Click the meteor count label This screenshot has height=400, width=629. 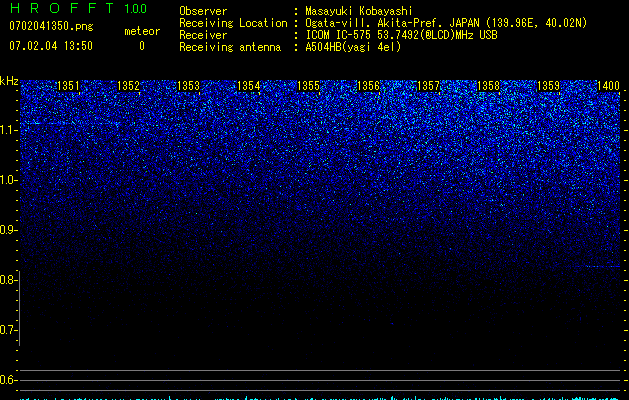click(142, 31)
